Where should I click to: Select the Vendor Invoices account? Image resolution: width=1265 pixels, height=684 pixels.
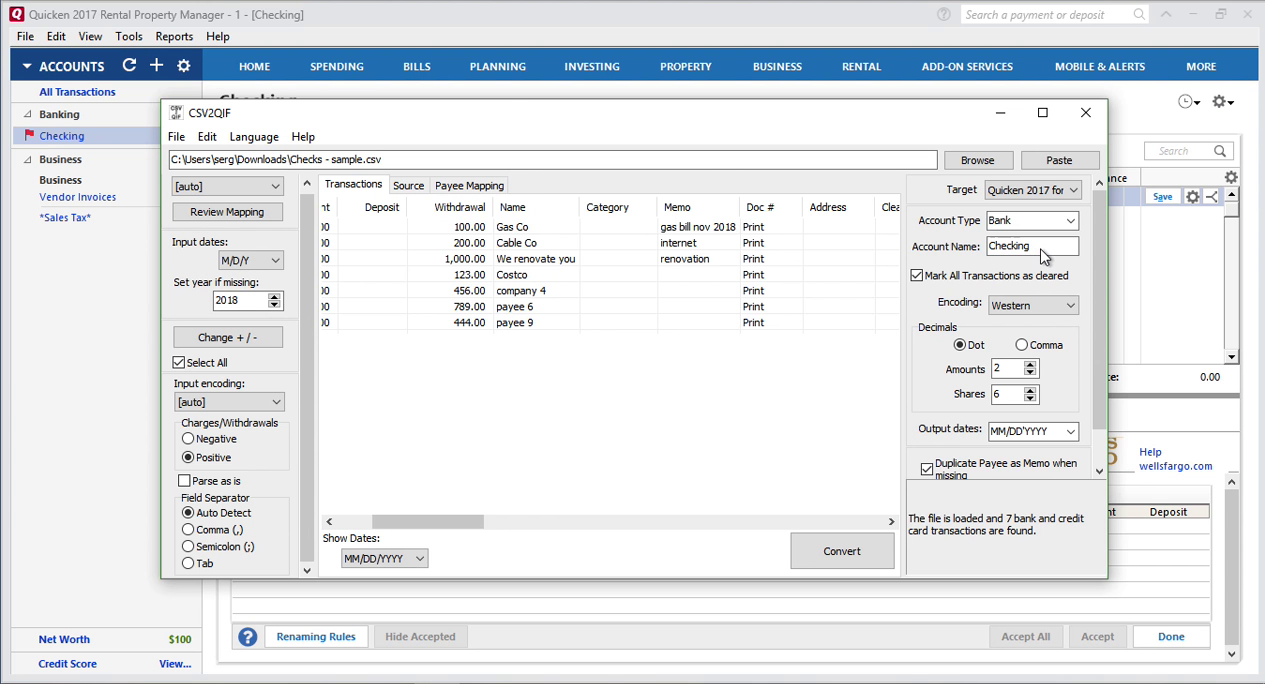pos(78,197)
